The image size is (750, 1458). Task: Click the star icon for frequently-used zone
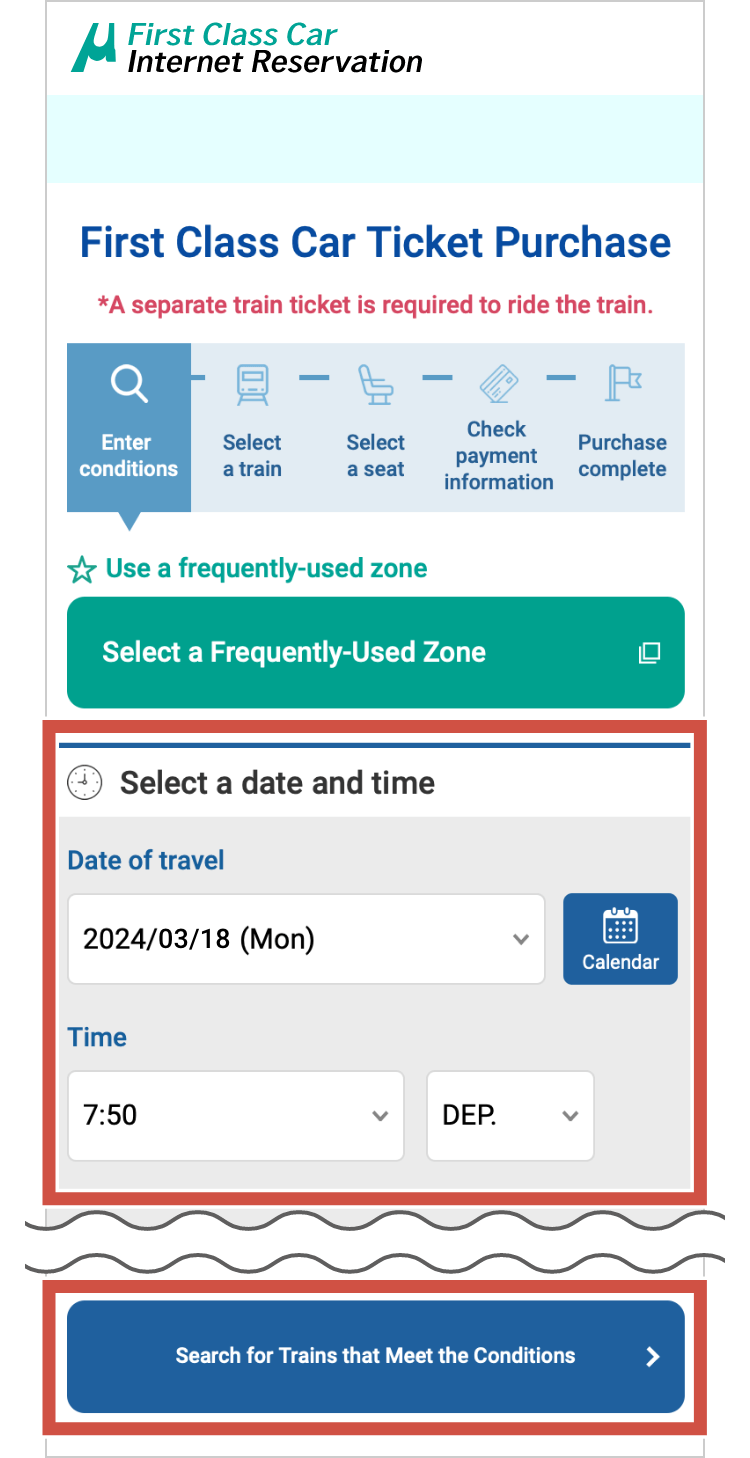coord(81,570)
